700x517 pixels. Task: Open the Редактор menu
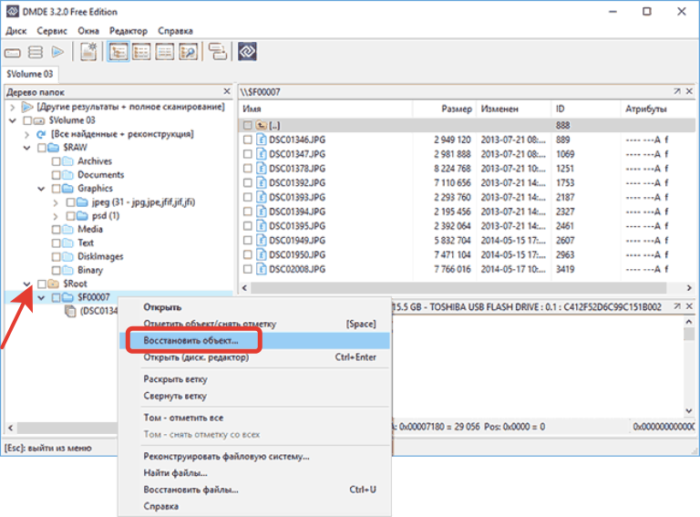pyautogui.click(x=128, y=31)
